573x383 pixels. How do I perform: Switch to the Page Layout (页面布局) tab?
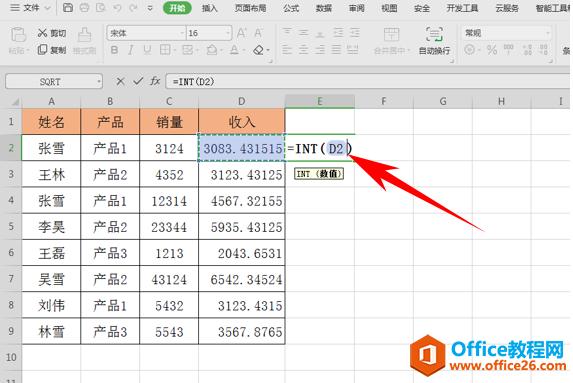click(x=250, y=8)
